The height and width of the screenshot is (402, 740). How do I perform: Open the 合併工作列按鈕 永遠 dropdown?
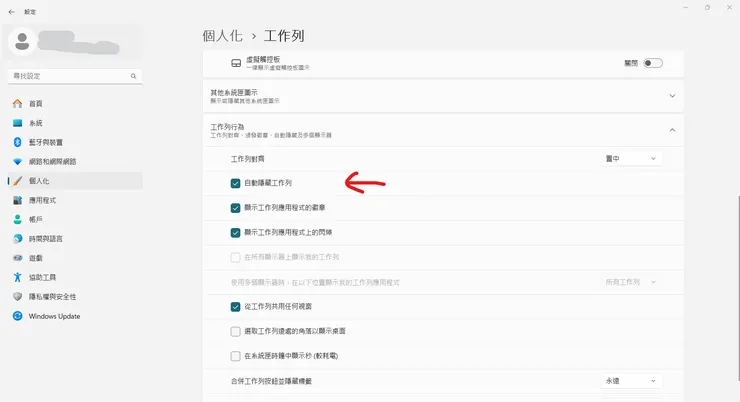tap(631, 381)
